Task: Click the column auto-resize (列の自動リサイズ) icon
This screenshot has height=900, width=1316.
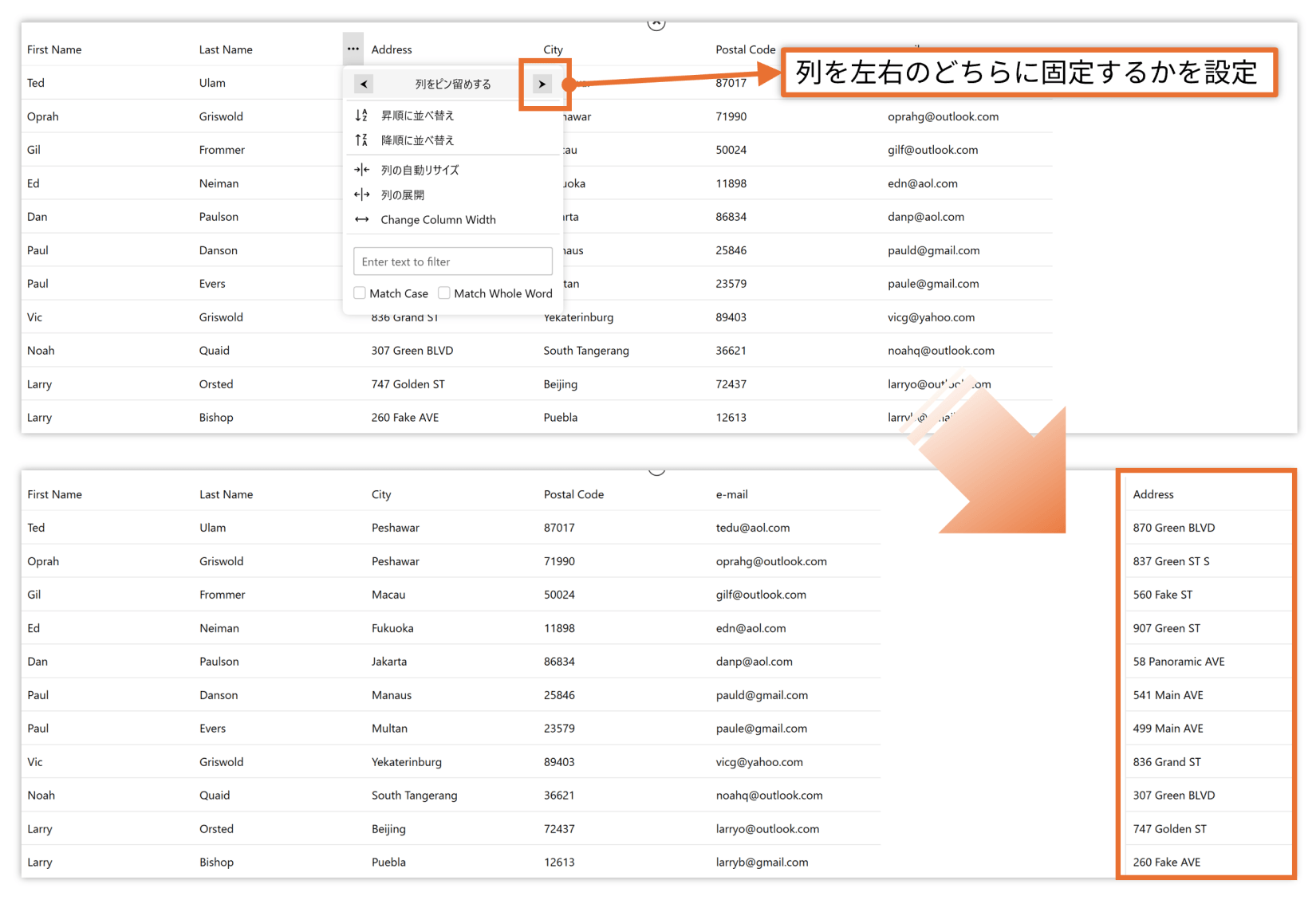Action: click(361, 169)
